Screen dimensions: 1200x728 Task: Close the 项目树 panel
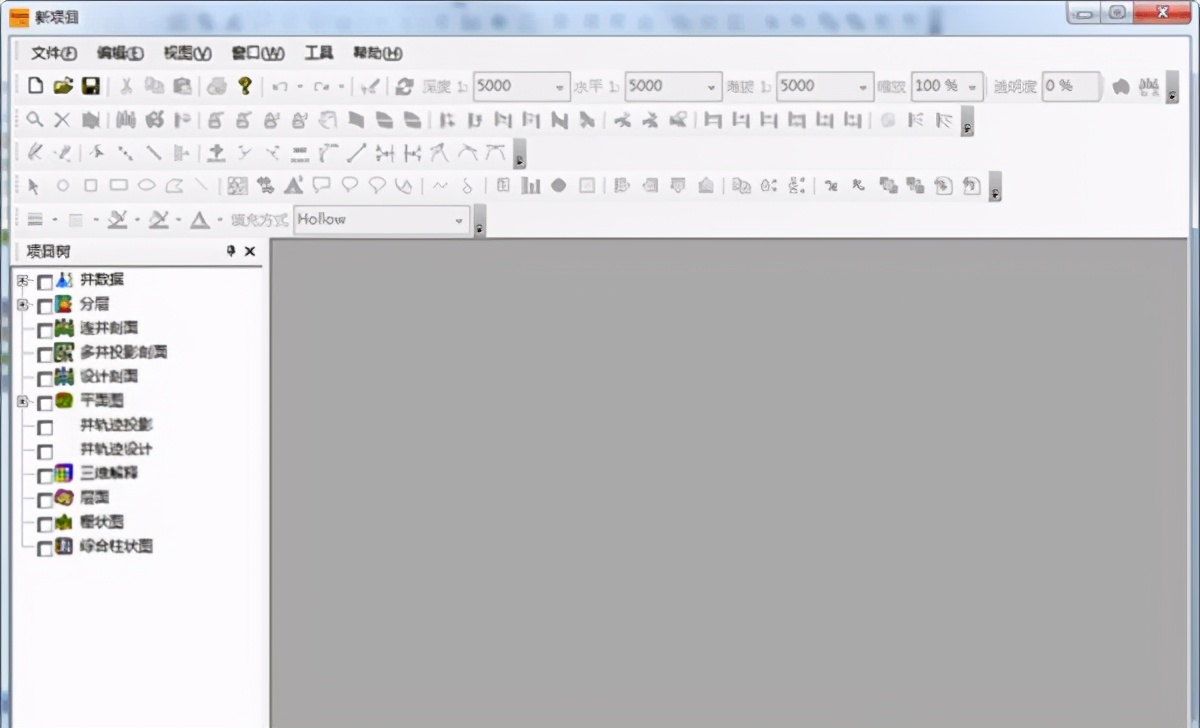[x=250, y=252]
